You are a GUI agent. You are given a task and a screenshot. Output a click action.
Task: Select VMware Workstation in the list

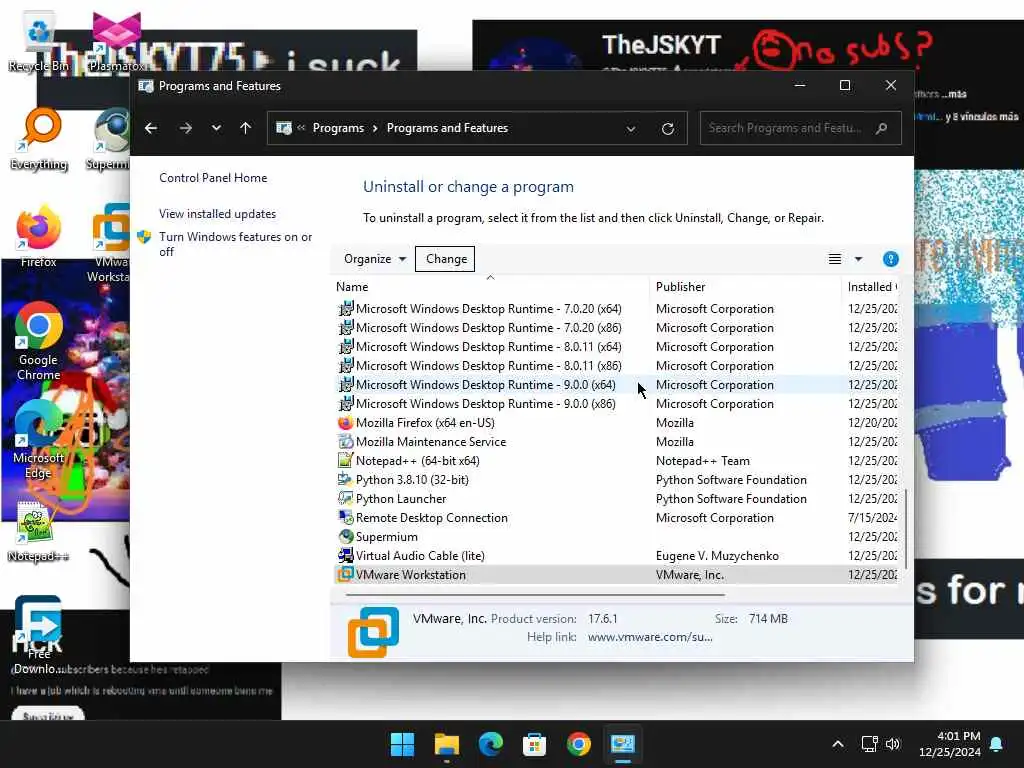point(411,575)
